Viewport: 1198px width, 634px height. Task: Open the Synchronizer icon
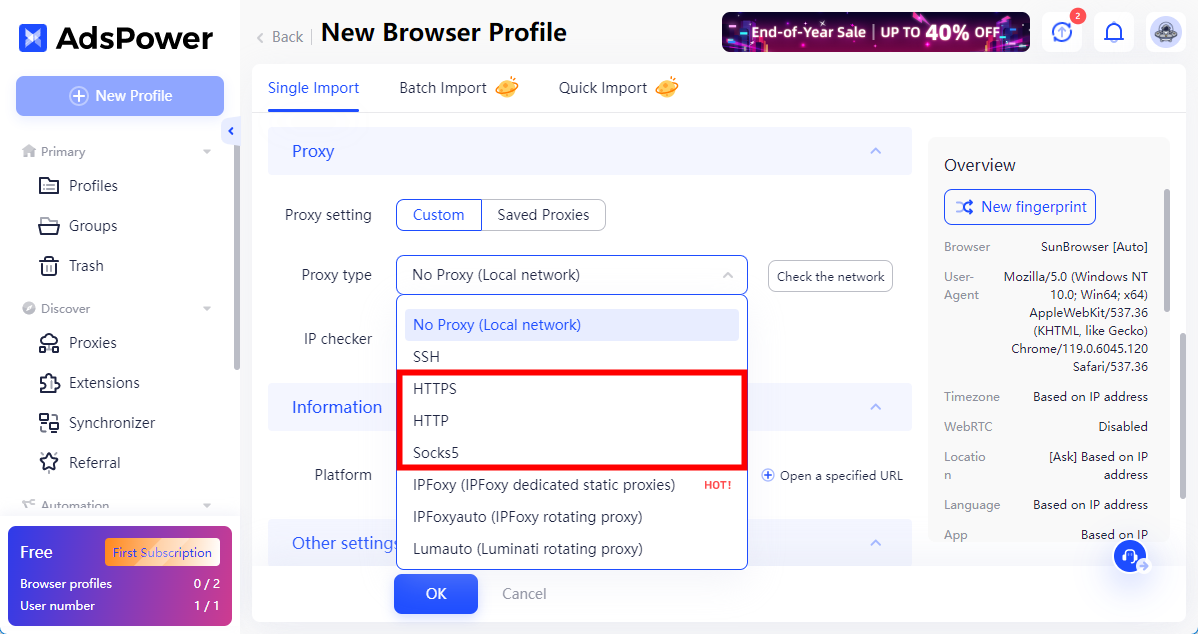click(49, 422)
